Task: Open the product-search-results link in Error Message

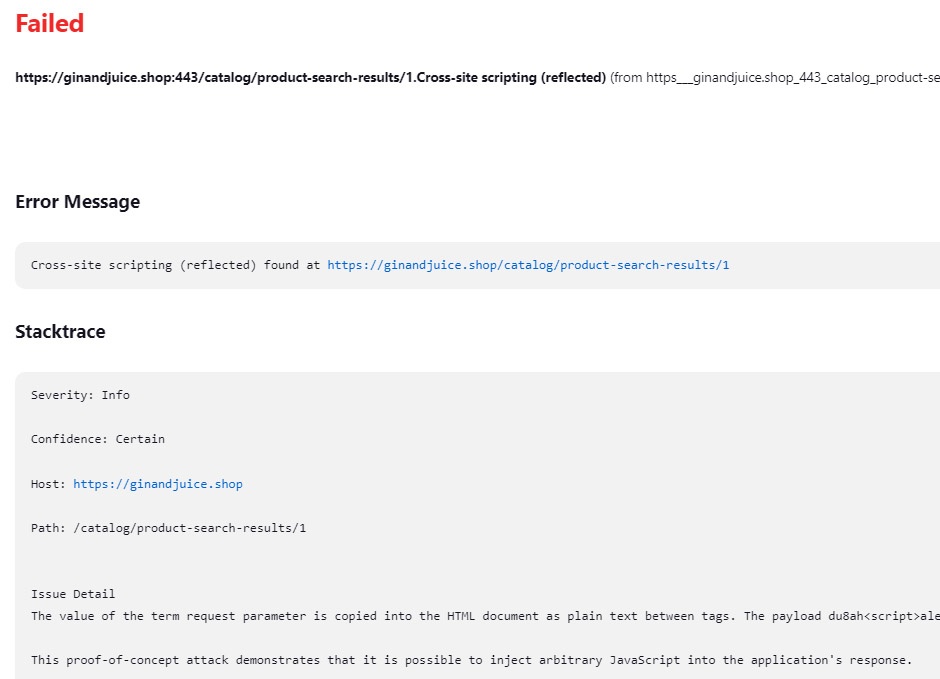Action: [x=528, y=265]
